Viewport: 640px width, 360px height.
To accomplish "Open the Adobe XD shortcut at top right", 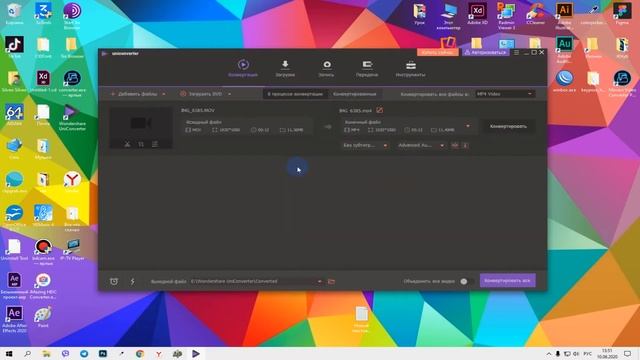I will 477,13.
